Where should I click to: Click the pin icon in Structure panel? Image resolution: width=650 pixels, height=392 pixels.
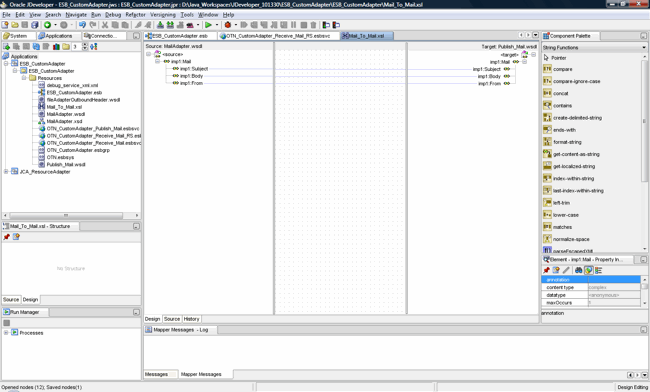coord(6,237)
